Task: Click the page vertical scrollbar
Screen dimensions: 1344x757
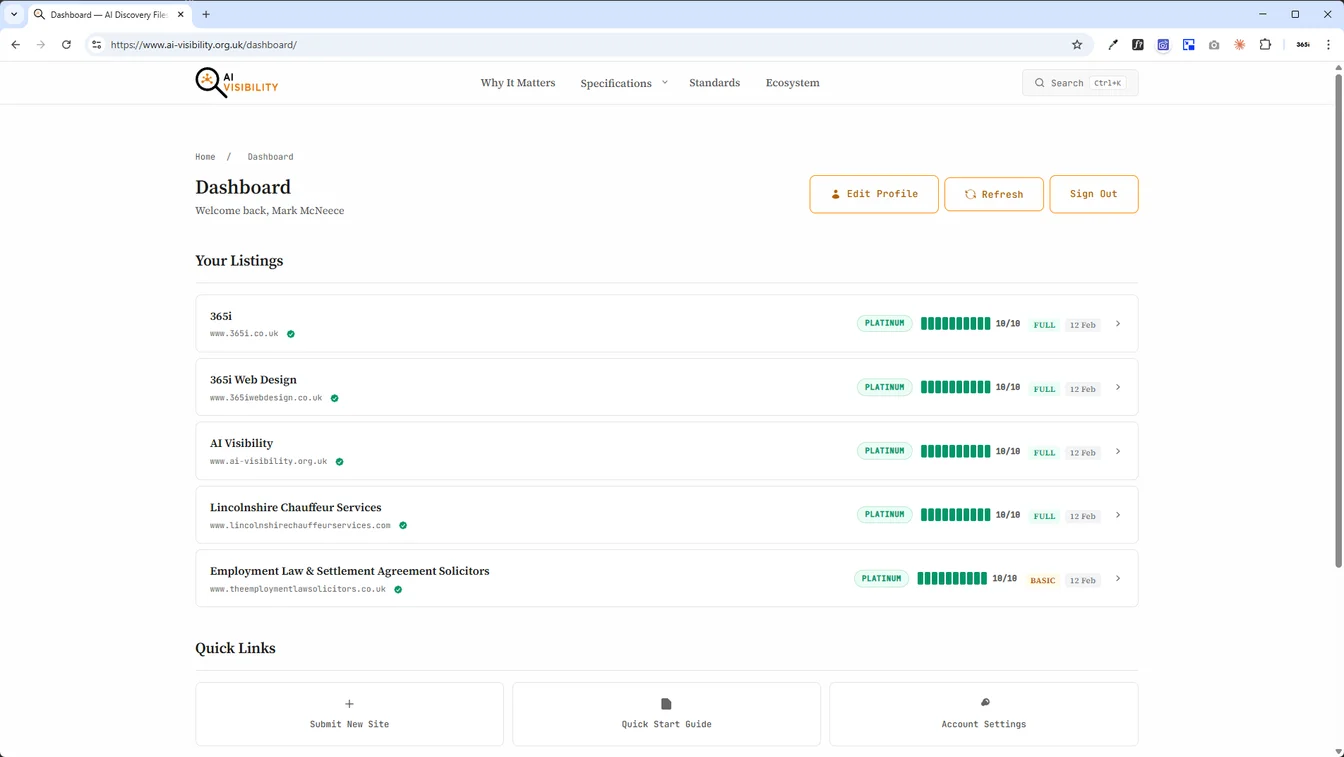Action: (x=1338, y=320)
